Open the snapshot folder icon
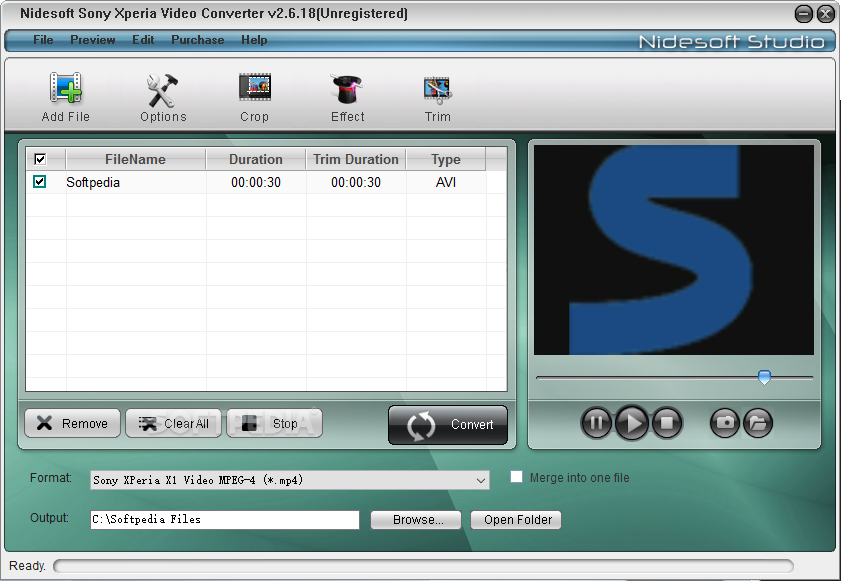Screen dimensions: 841x581 tap(758, 423)
